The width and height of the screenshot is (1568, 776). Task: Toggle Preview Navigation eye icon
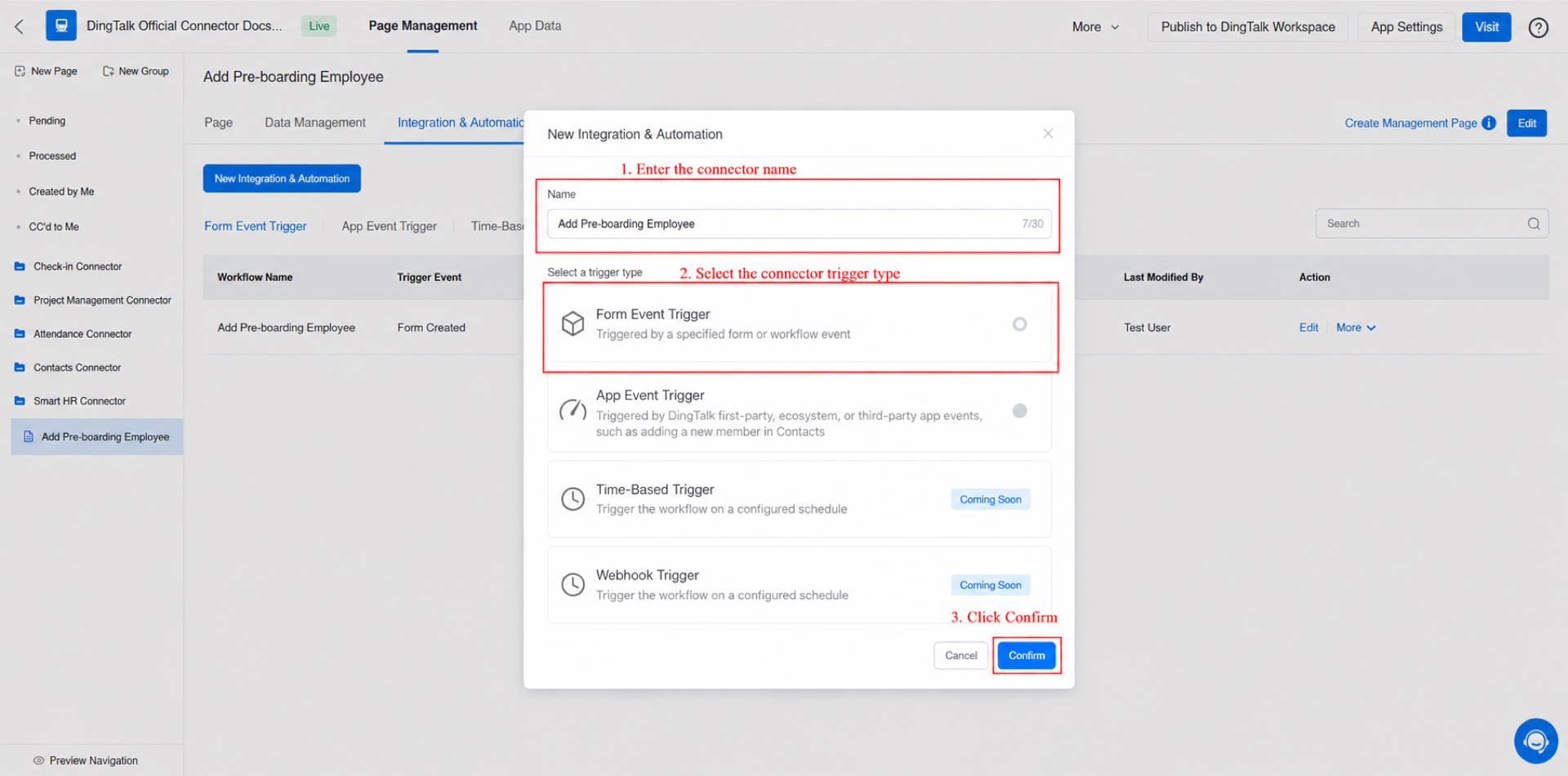coord(38,760)
